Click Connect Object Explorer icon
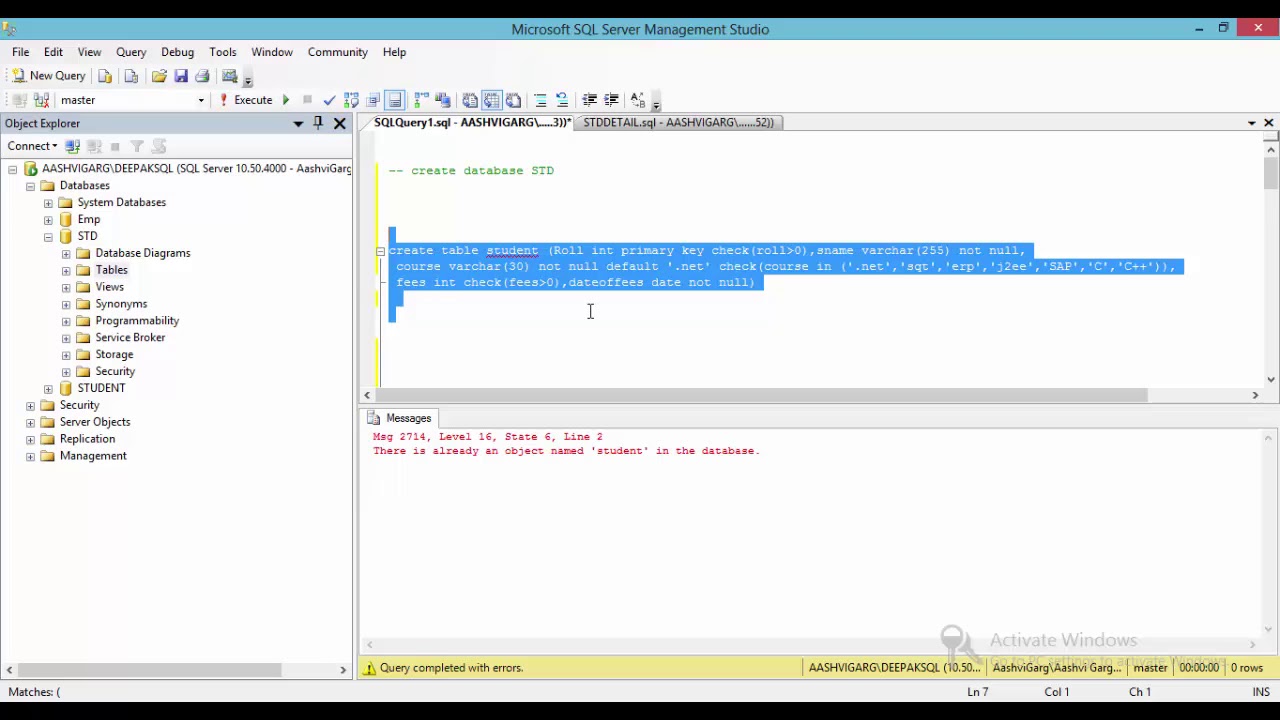 (x=73, y=146)
